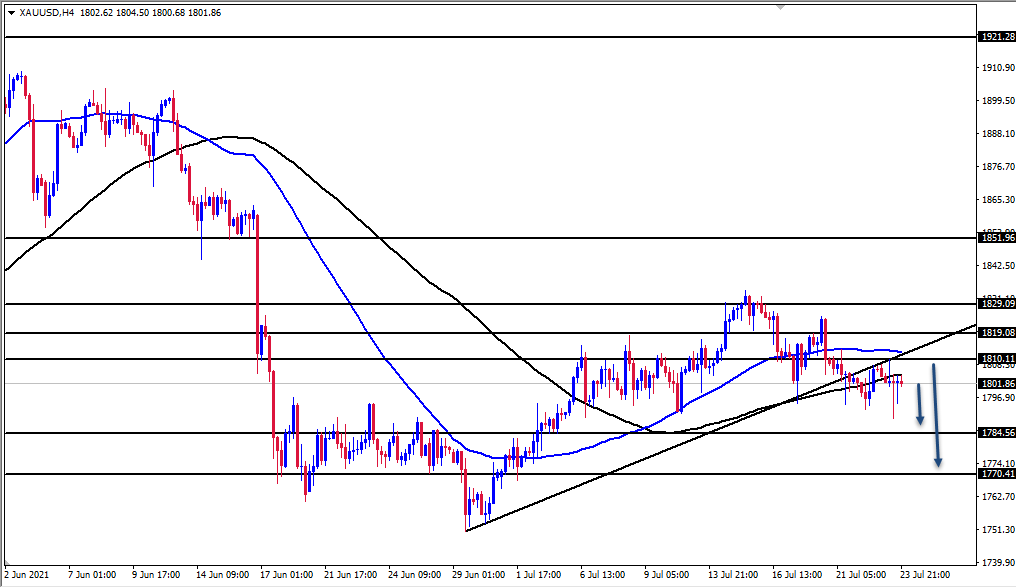Click the 1774.10 price axis value
The height and width of the screenshot is (588, 1016).
click(998, 464)
